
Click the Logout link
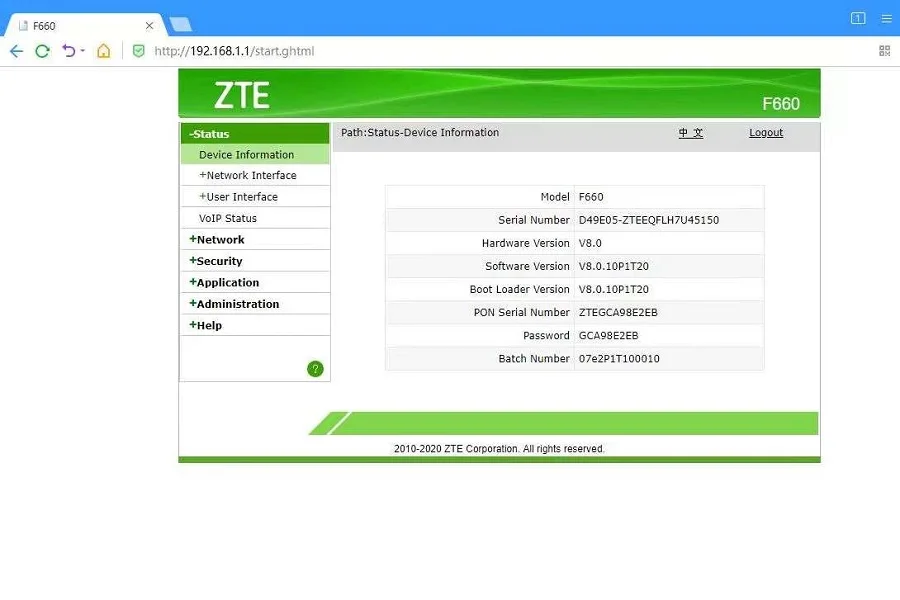point(766,133)
